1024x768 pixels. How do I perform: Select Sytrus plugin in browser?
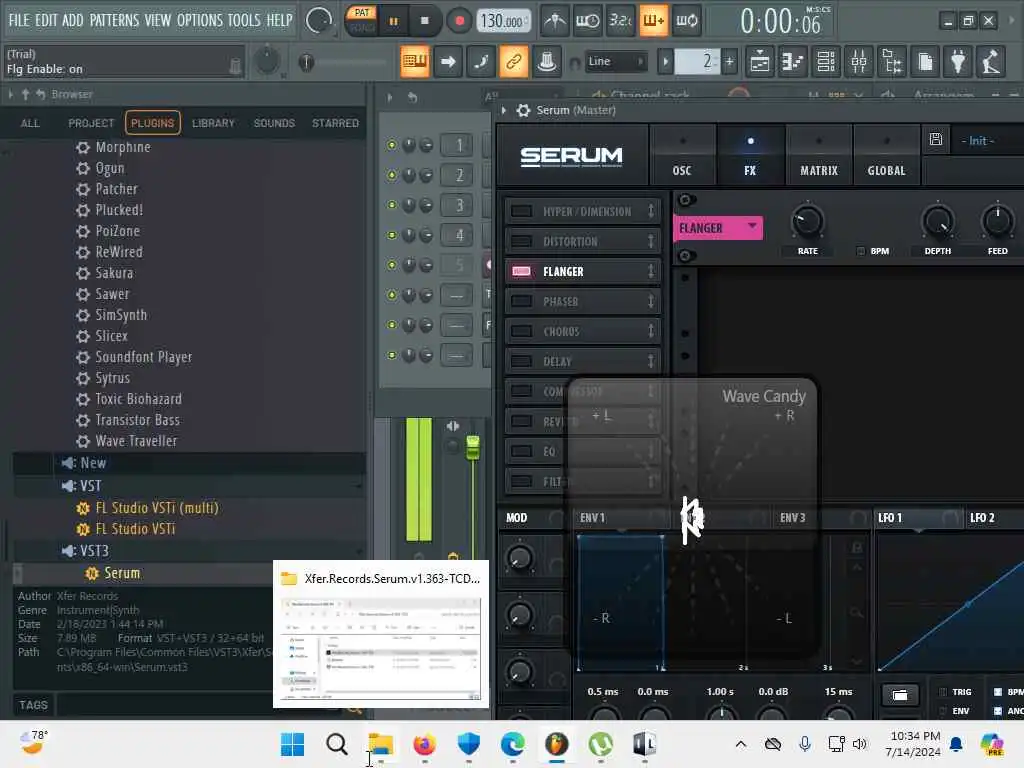112,378
